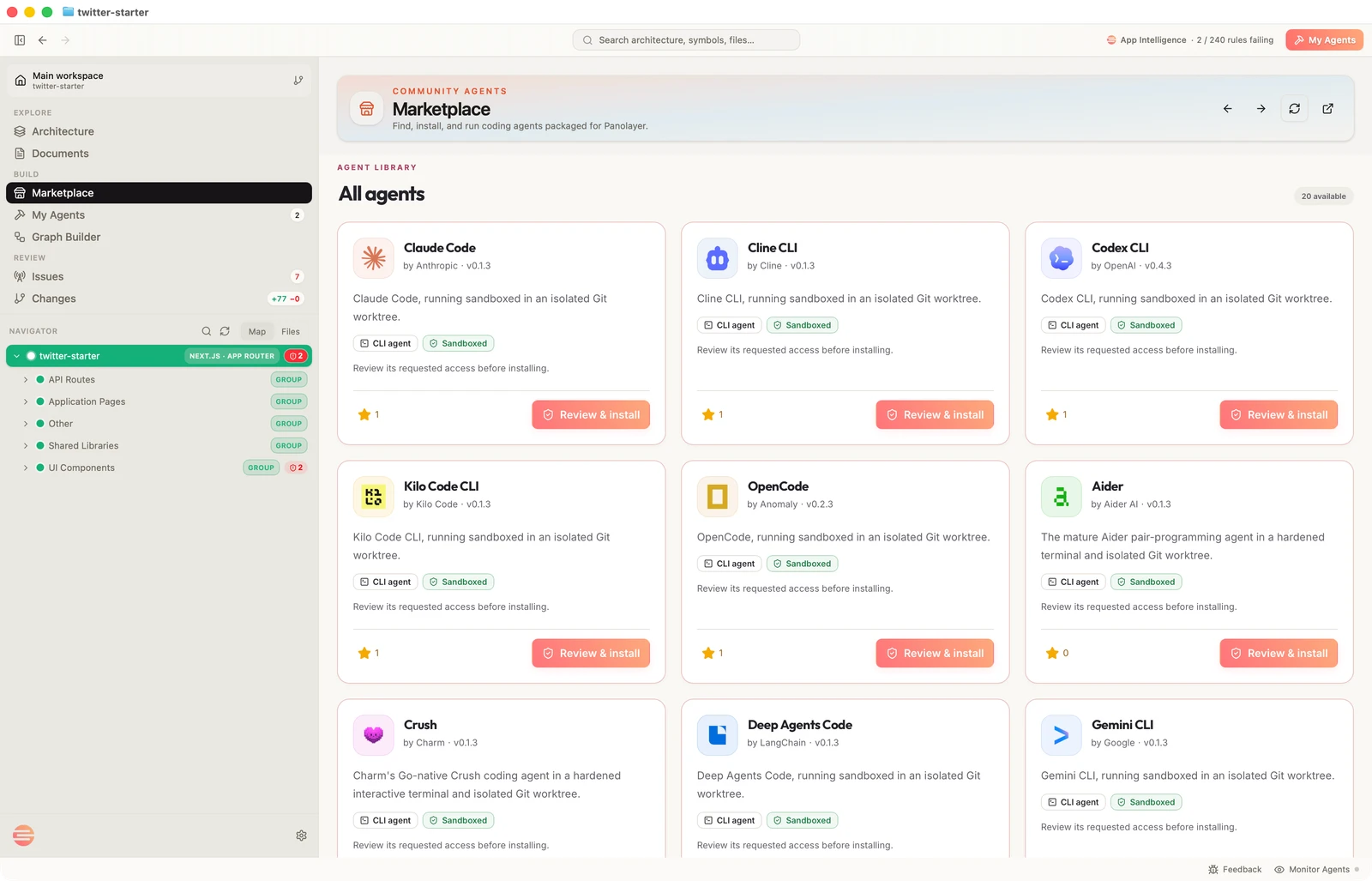Star the Codex CLI agent

click(1052, 415)
